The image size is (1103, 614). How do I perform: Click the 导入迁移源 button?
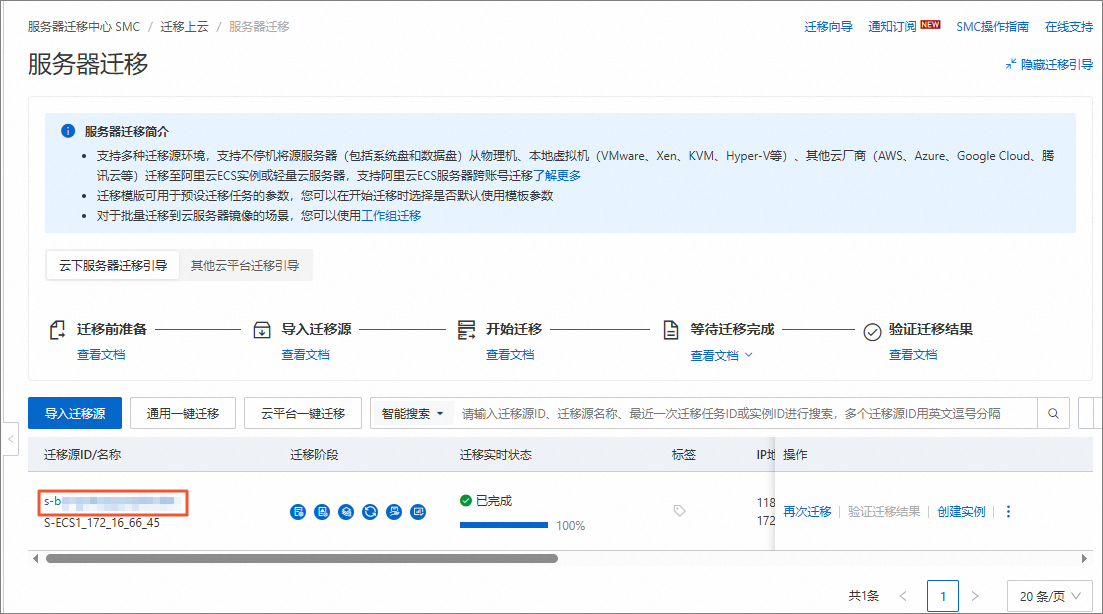[x=75, y=413]
